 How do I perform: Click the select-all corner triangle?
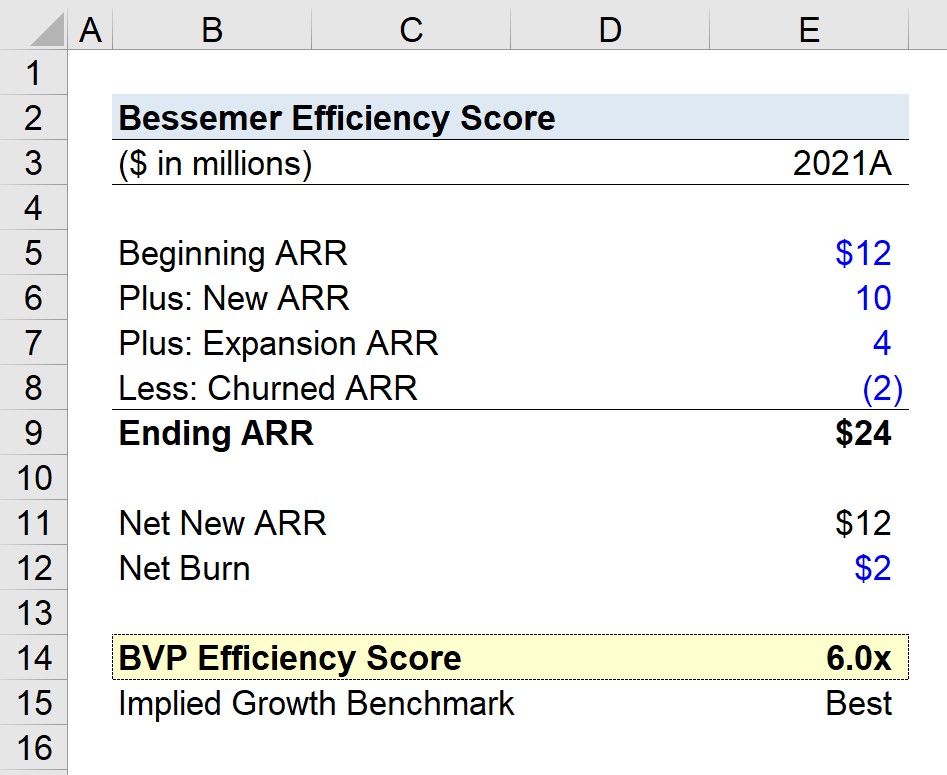point(47,30)
